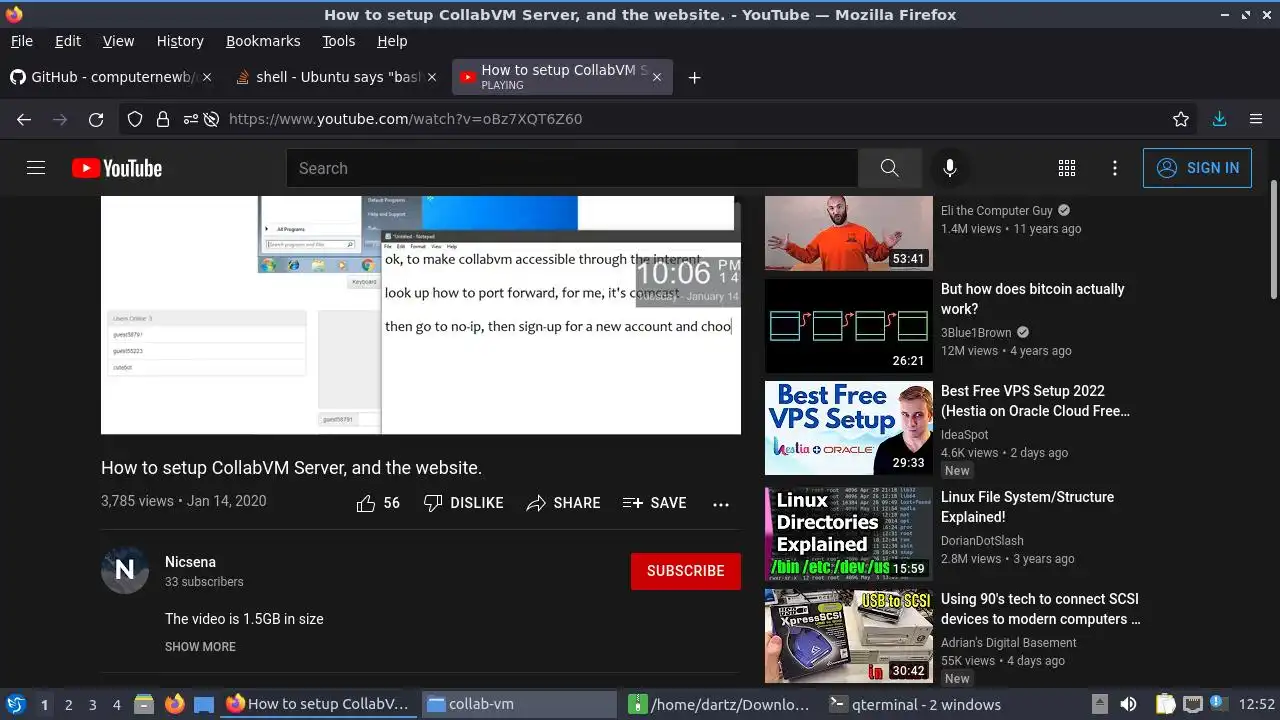Click the browser forward arrow
Viewport: 1280px width, 720px height.
(x=60, y=119)
